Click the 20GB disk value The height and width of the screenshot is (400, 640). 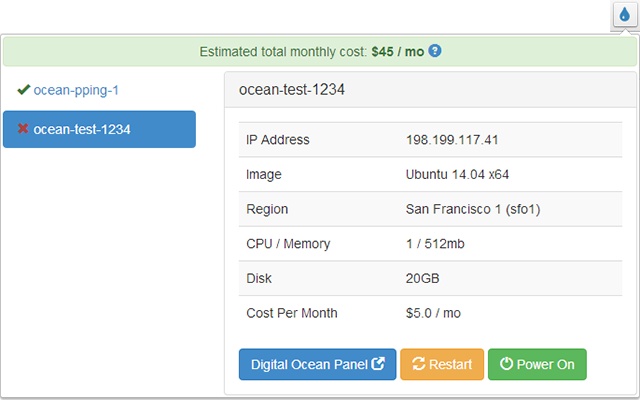point(422,279)
